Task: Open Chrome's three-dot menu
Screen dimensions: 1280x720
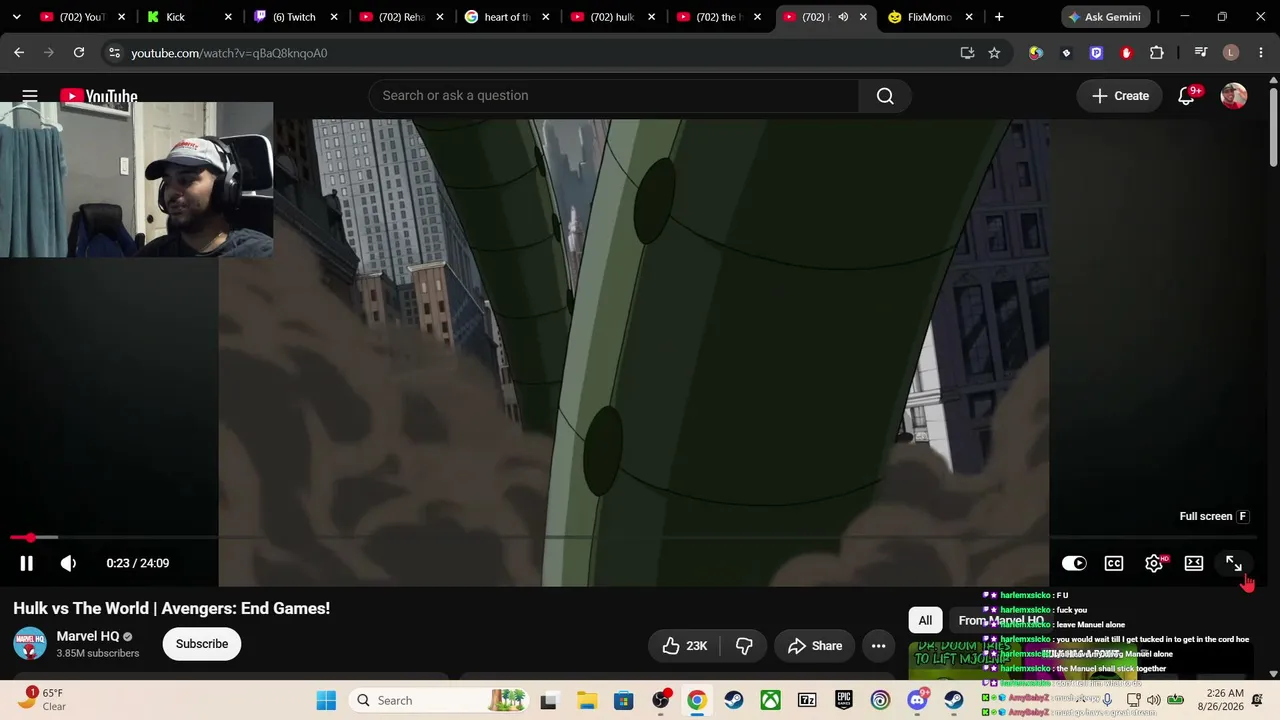Action: pyautogui.click(x=1260, y=53)
